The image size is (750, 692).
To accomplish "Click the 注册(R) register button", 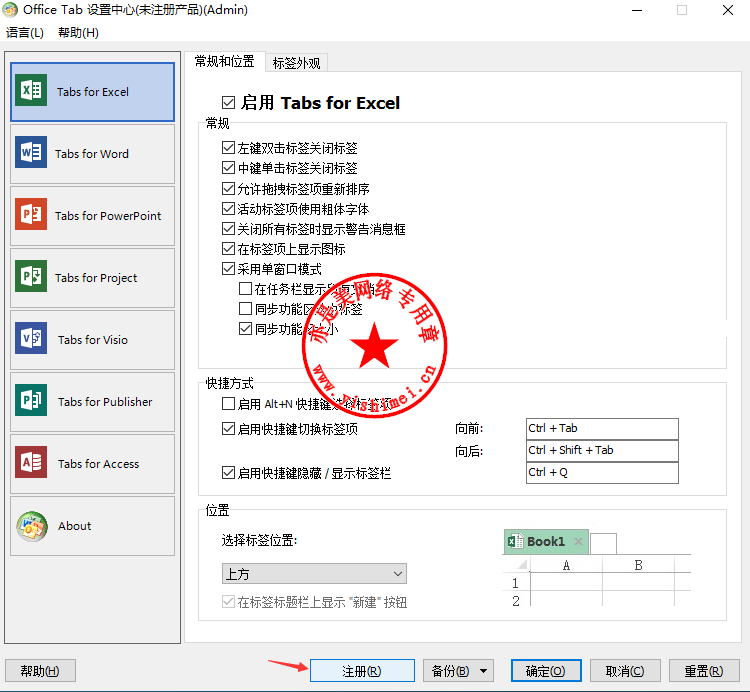I will tap(362, 671).
